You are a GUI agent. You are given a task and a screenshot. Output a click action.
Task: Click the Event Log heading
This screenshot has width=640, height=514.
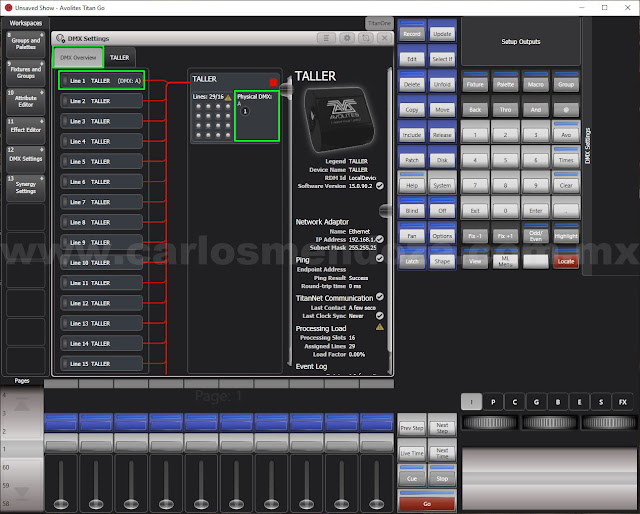311,366
